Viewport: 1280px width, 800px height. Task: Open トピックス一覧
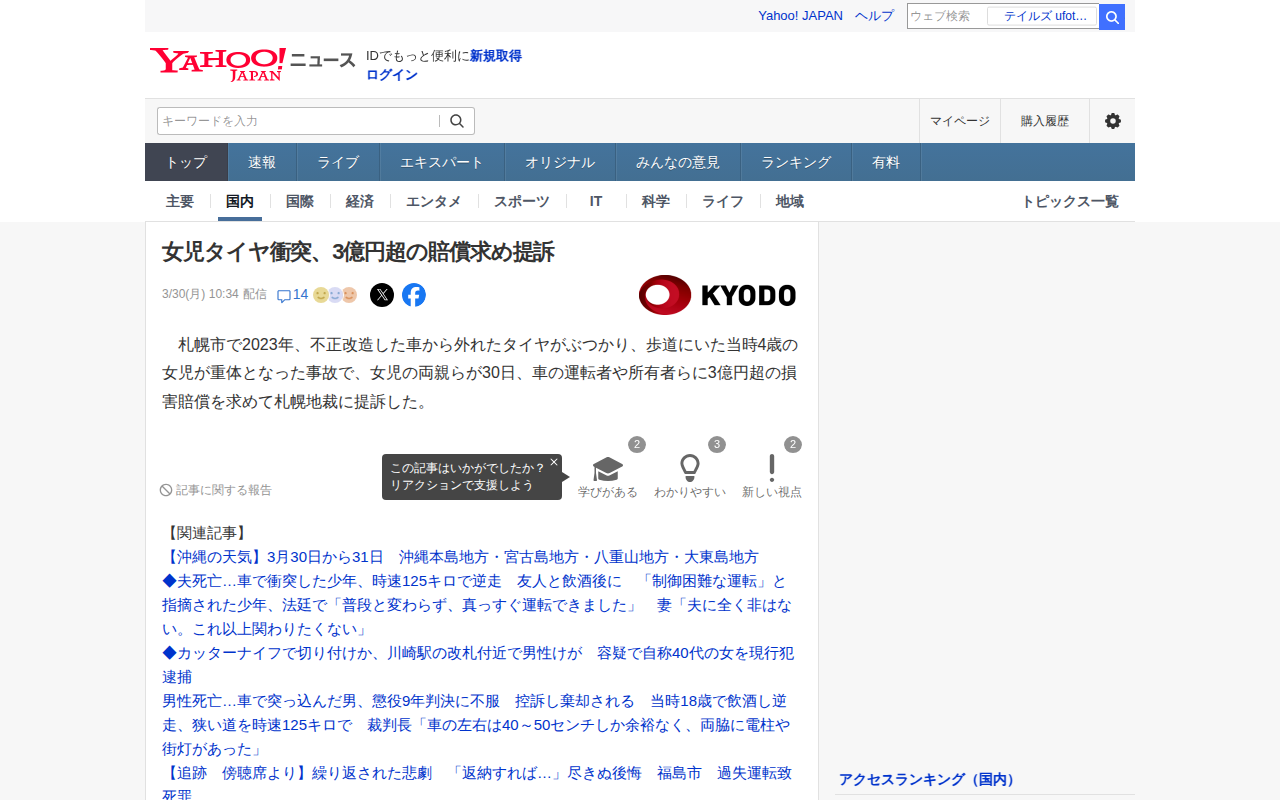point(1070,201)
